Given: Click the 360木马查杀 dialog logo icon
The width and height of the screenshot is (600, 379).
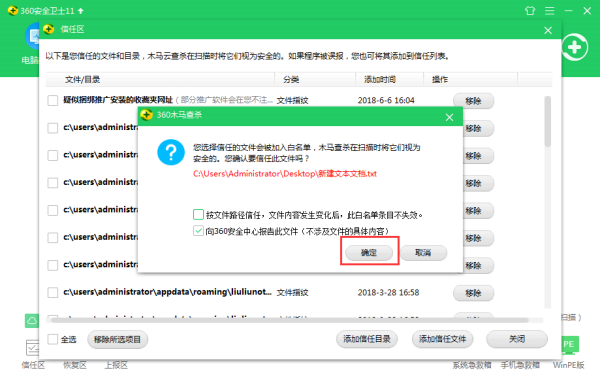Looking at the screenshot, I should pos(147,115).
